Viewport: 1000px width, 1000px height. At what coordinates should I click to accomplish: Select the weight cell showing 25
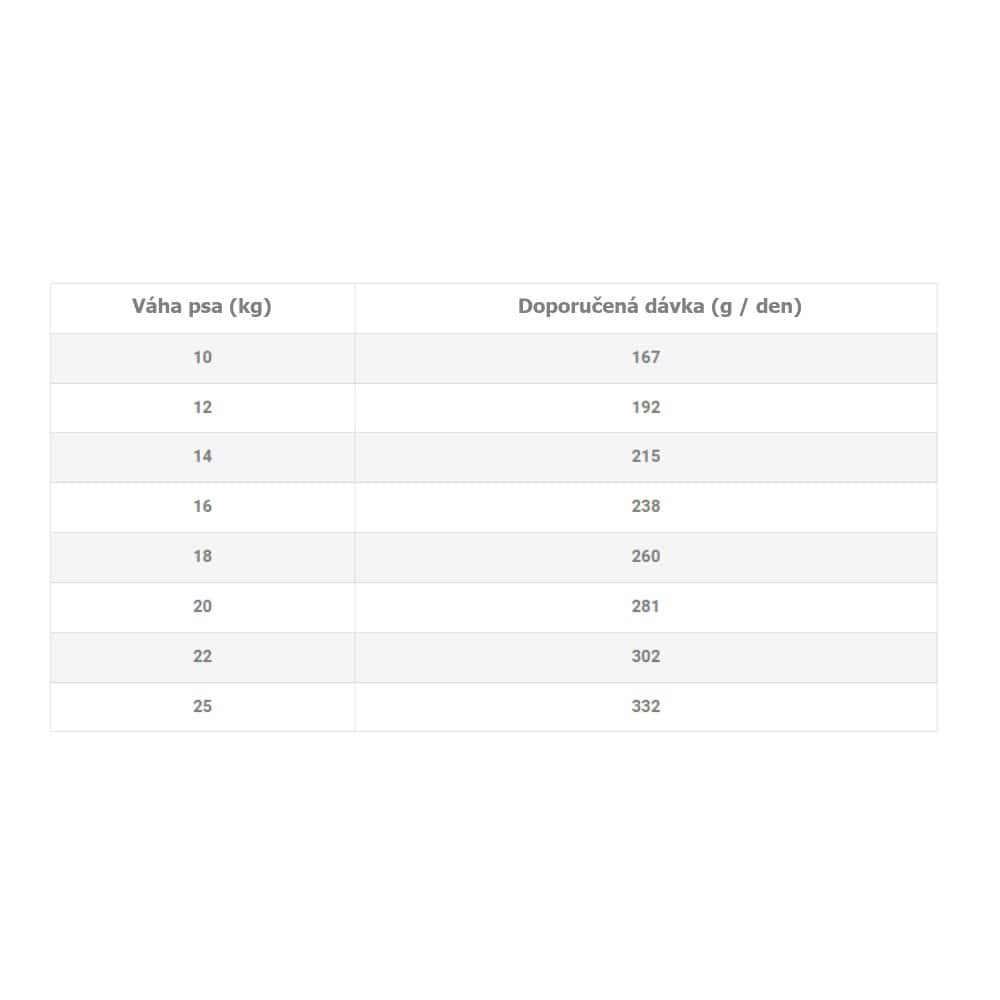click(203, 707)
